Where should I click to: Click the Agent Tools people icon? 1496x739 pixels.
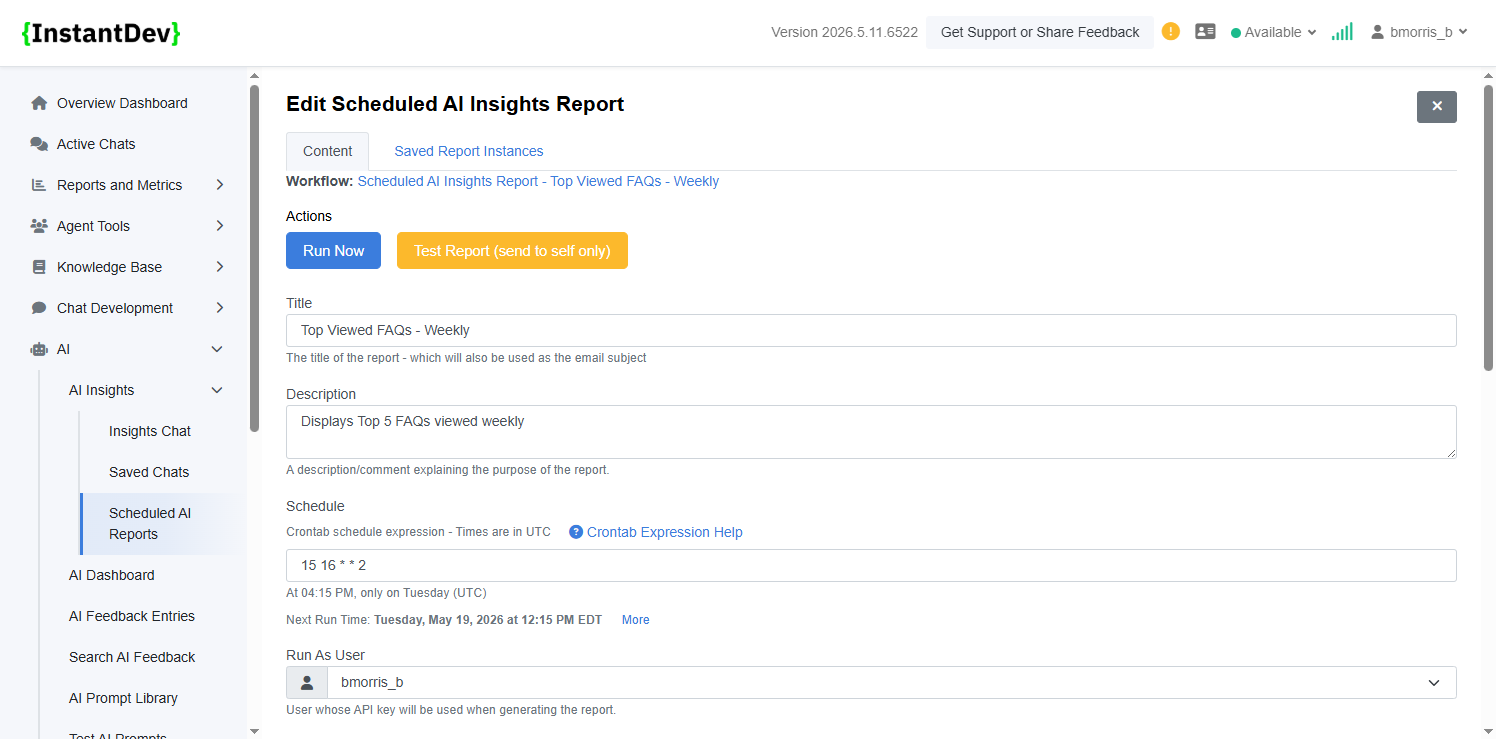coord(39,226)
